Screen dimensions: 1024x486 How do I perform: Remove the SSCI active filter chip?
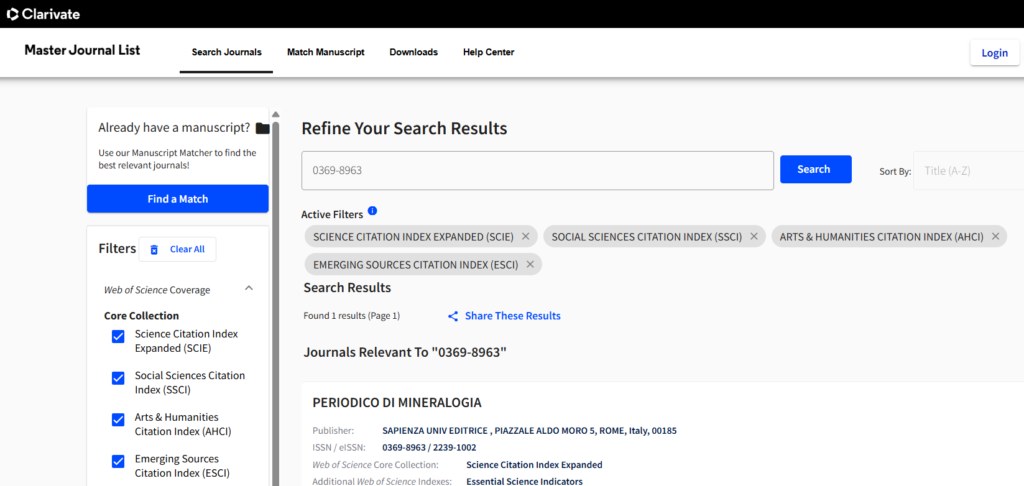click(754, 236)
